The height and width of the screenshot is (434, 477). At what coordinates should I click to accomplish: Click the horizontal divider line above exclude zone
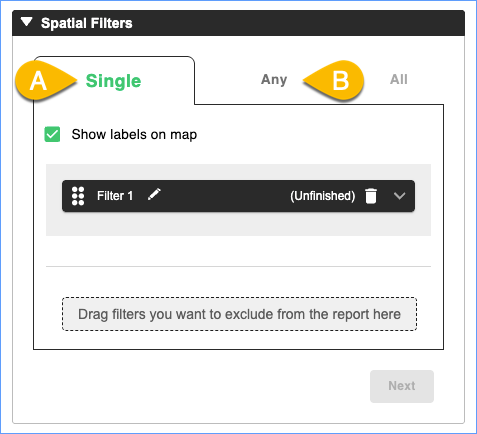coord(238,266)
